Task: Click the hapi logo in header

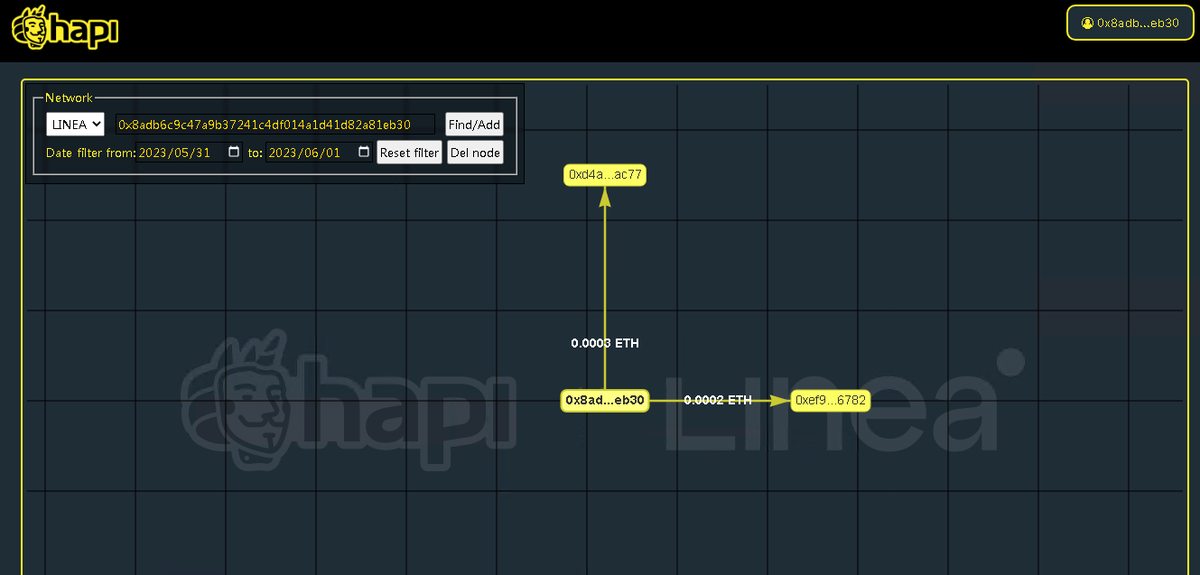Action: pos(65,28)
